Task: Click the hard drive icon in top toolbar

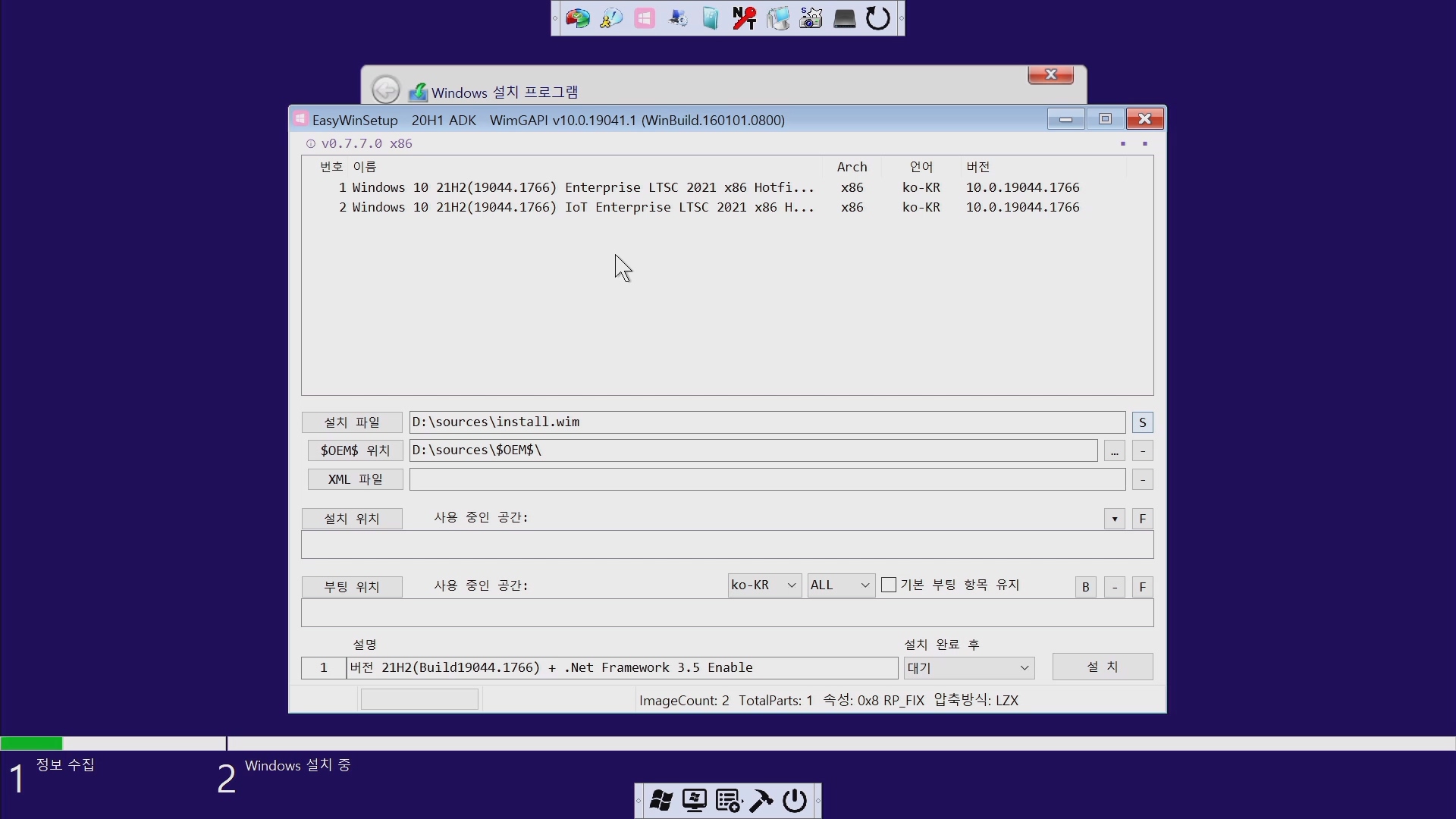Action: pyautogui.click(x=844, y=18)
